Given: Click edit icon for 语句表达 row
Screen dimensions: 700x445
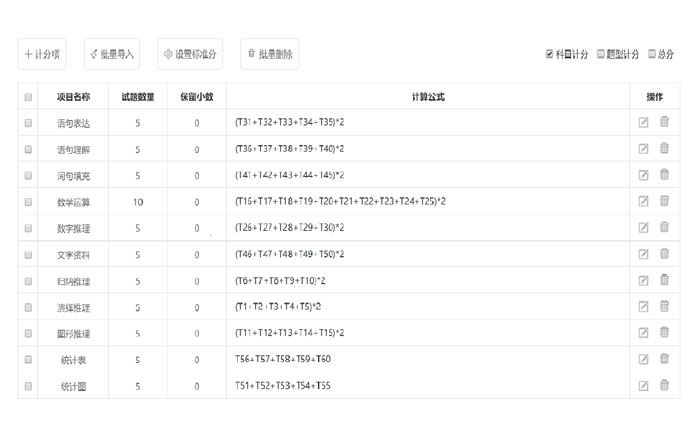Looking at the screenshot, I should click(644, 123).
